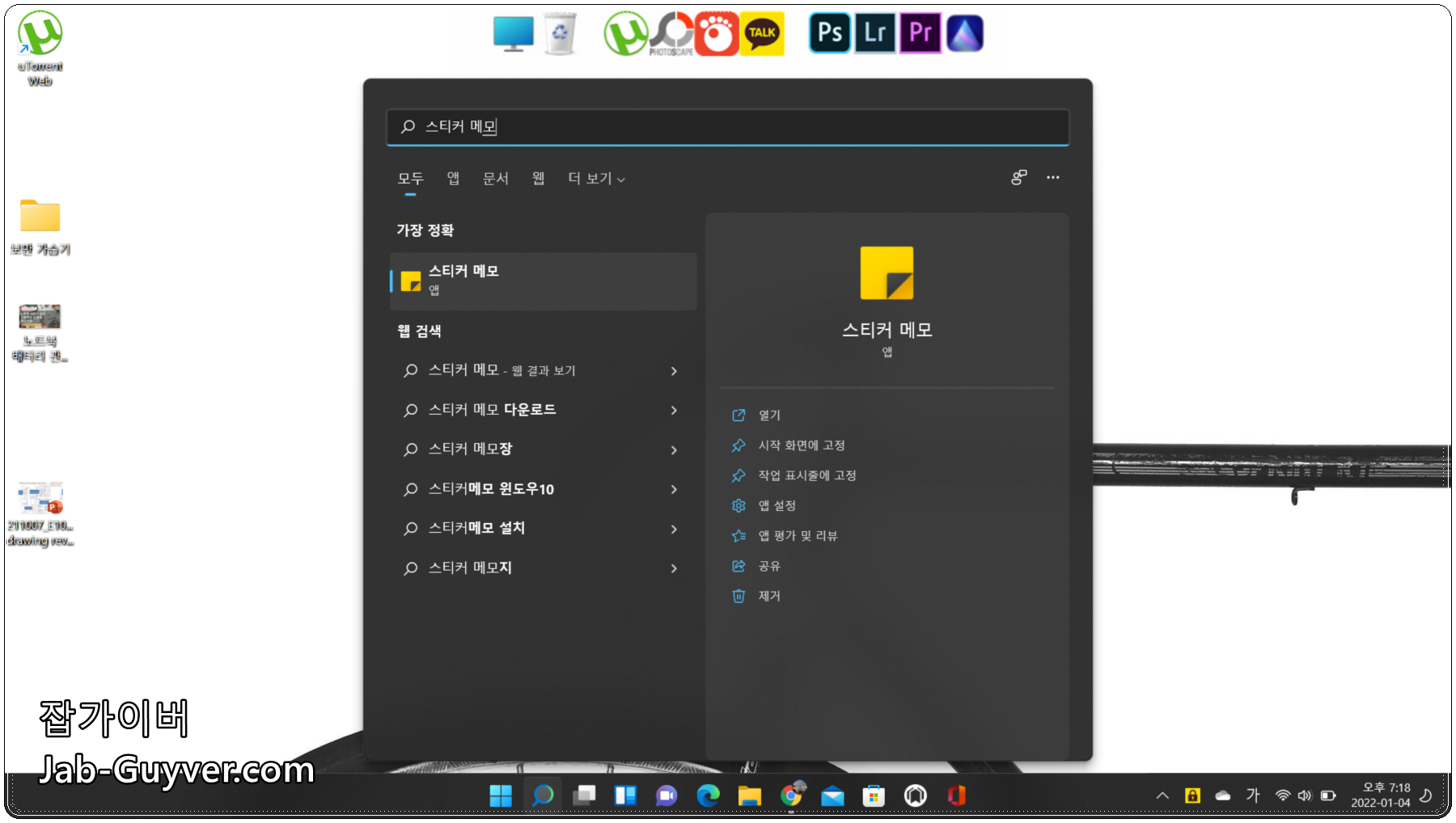Open the PhotoScape desktop icon
Image resolution: width=1456 pixels, height=823 pixels.
coord(671,32)
